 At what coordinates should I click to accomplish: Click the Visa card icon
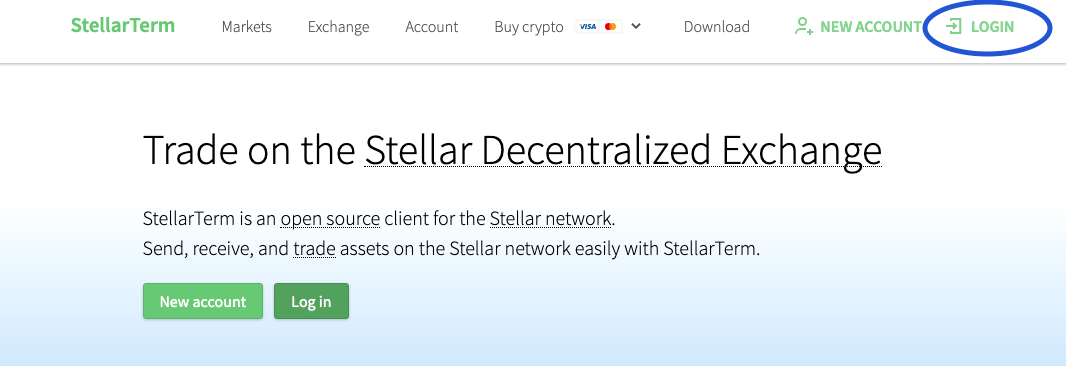(587, 27)
